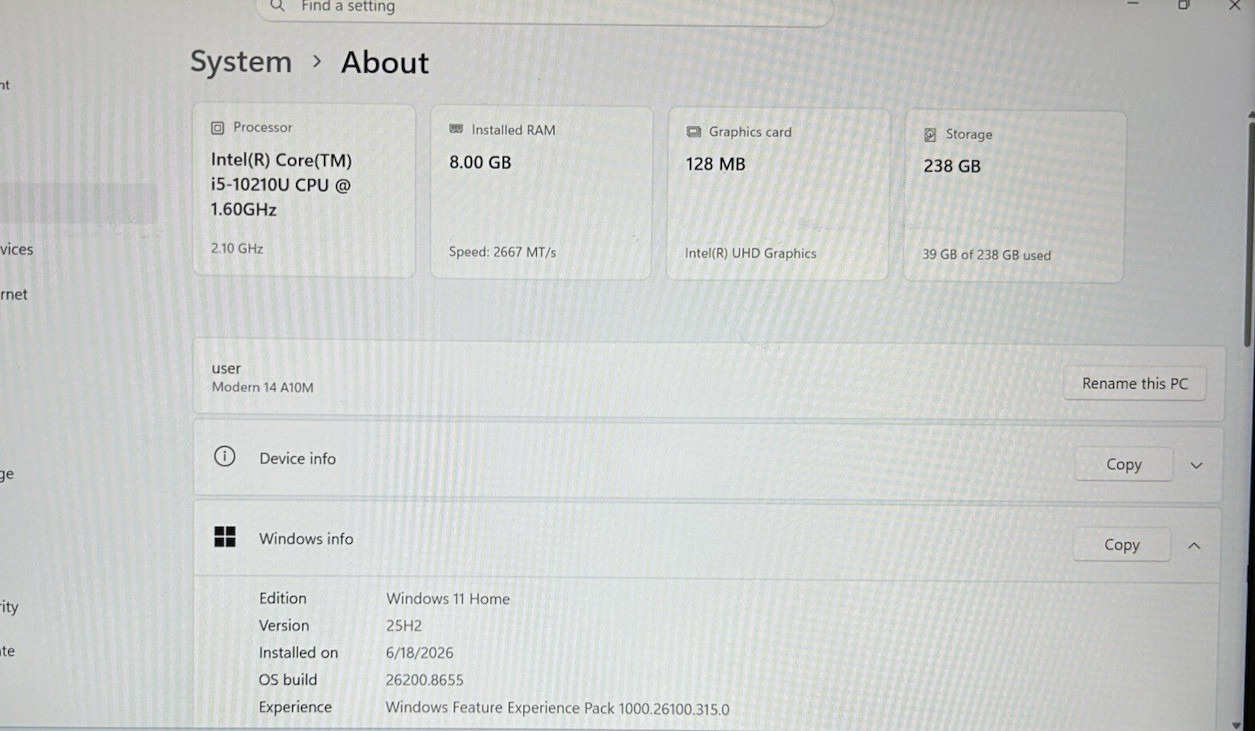1255x731 pixels.
Task: Copy the Windows info details
Action: (1122, 545)
